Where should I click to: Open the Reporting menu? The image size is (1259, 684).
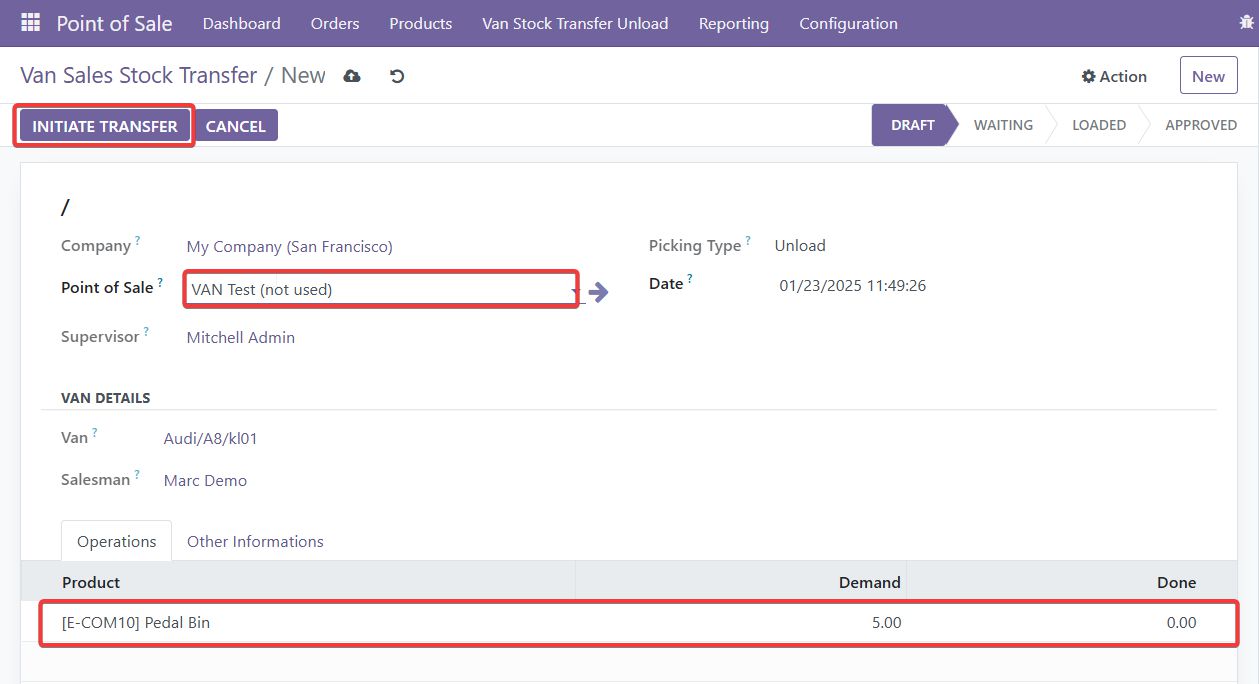[x=733, y=23]
